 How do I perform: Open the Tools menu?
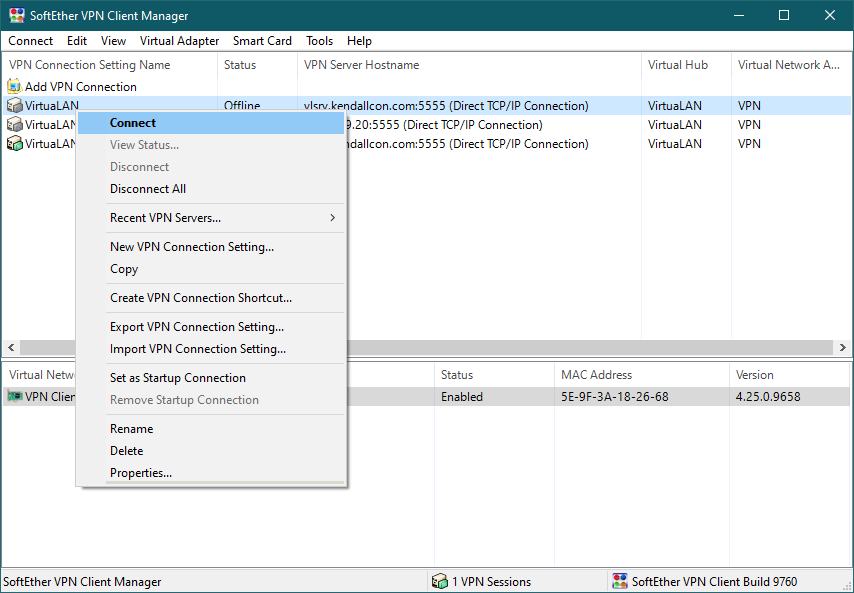tap(320, 41)
